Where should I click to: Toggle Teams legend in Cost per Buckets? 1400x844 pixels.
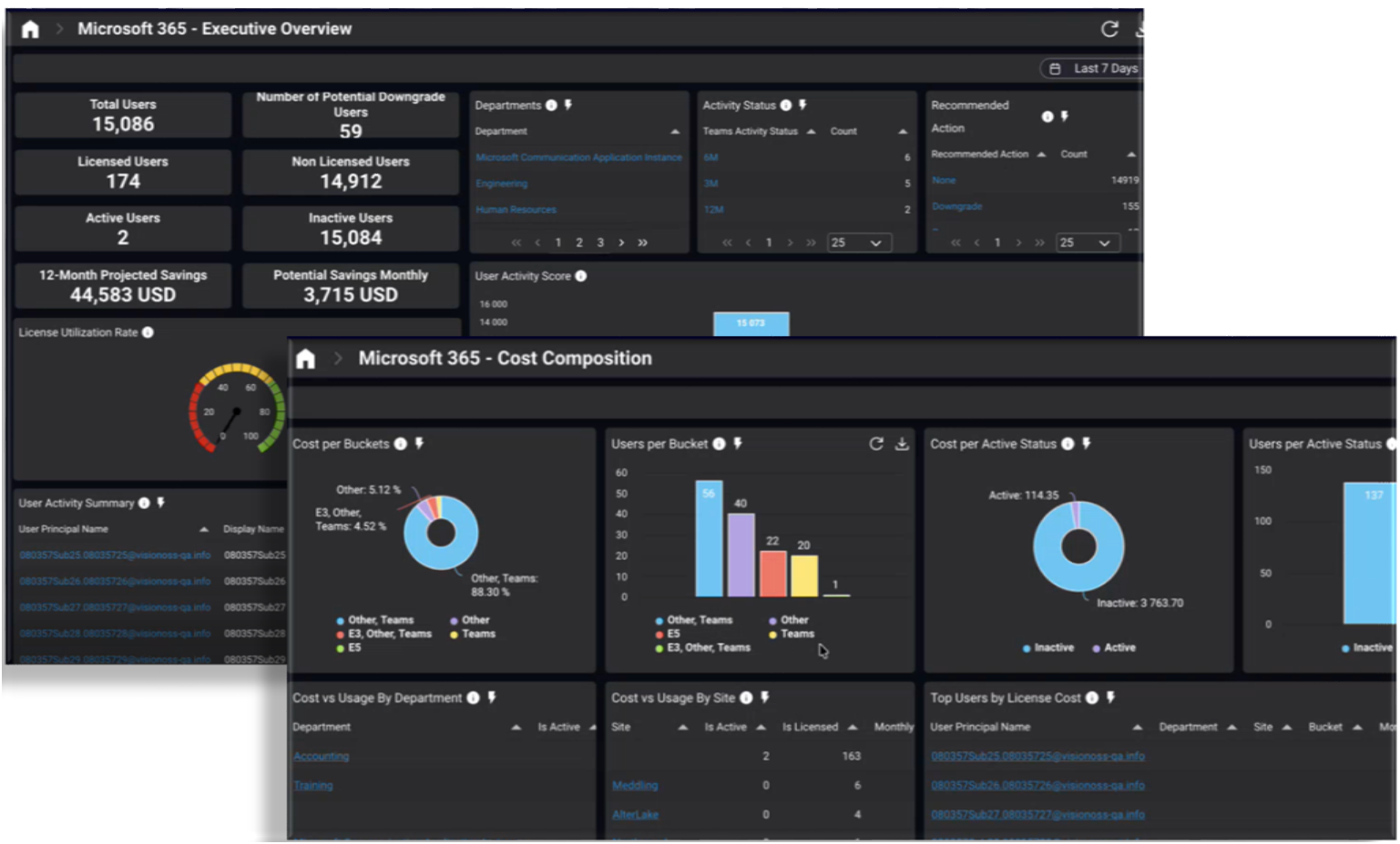474,634
